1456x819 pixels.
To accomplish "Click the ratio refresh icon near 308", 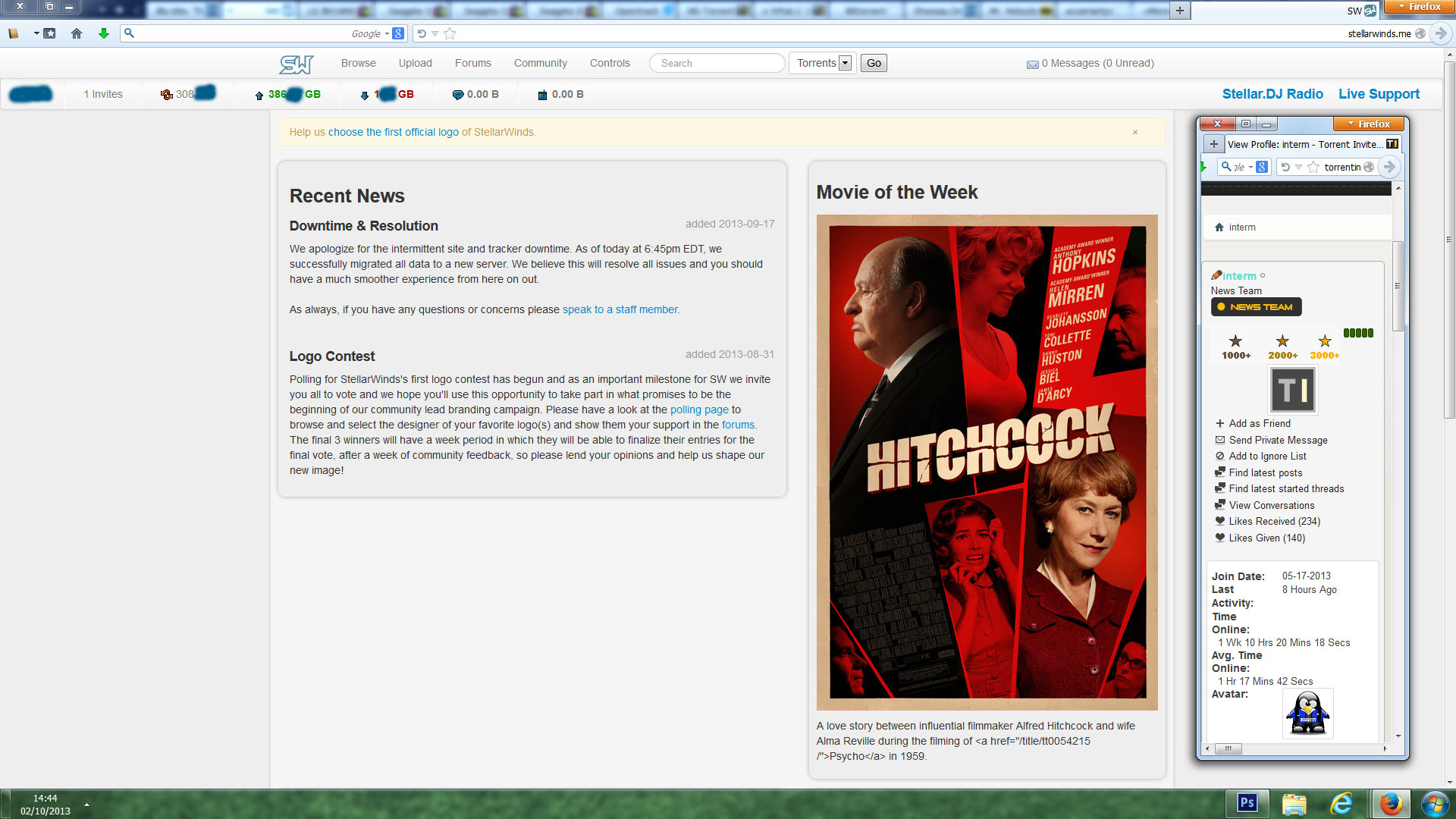I will tap(167, 95).
